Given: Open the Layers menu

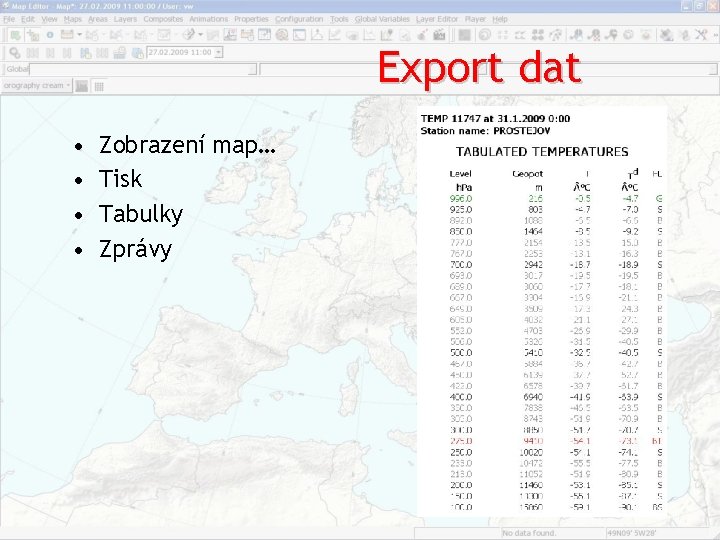Looking at the screenshot, I should point(125,19).
